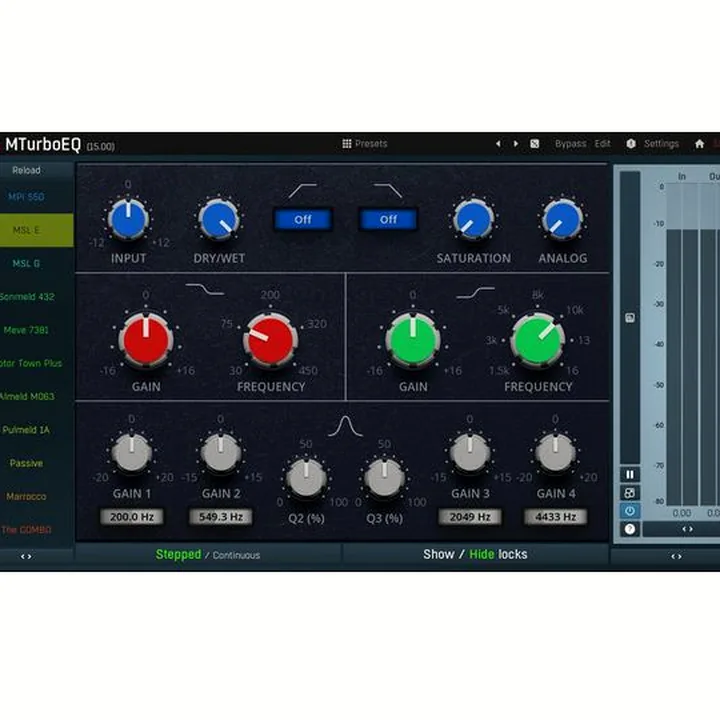Viewport: 720px width, 720px height.
Task: Click the Q2 (%) knob
Action: tap(306, 477)
